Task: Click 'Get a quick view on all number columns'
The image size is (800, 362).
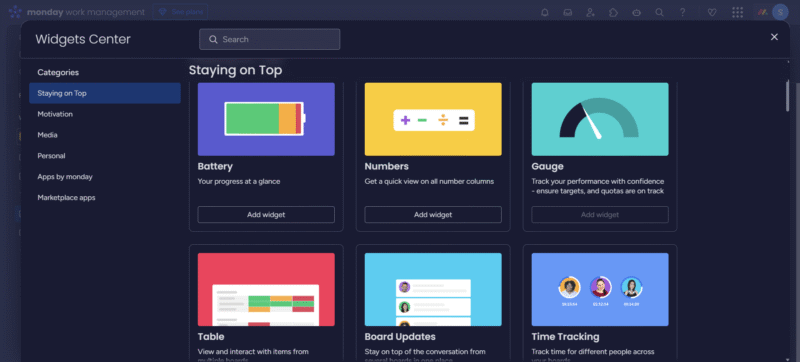Action: (x=429, y=181)
